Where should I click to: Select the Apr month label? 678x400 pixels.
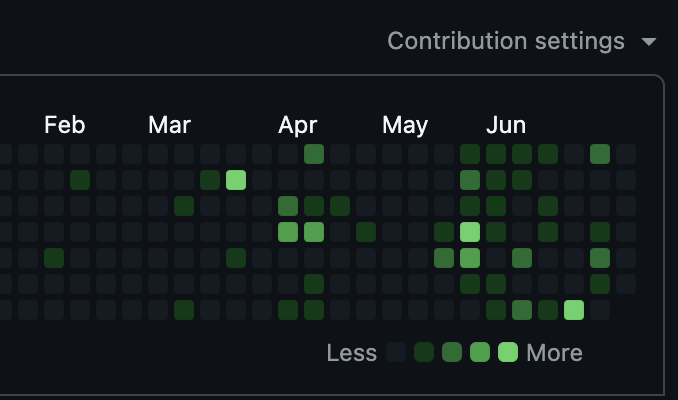pyautogui.click(x=297, y=125)
